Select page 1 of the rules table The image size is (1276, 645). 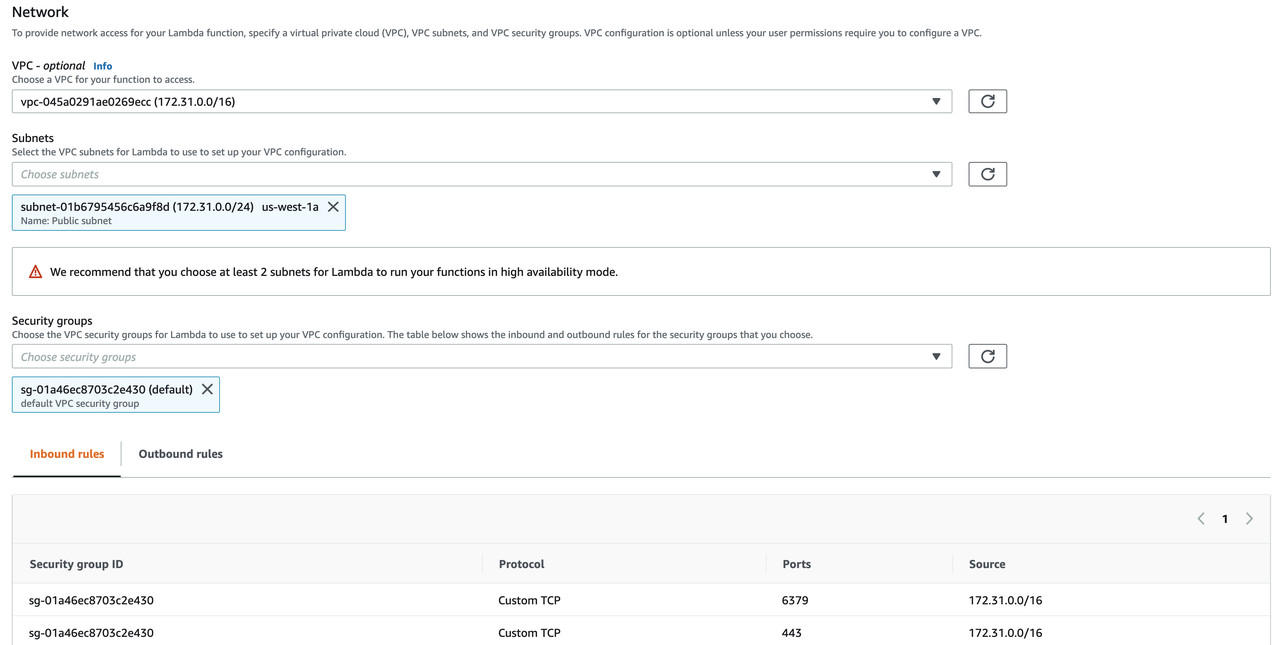pos(1225,518)
